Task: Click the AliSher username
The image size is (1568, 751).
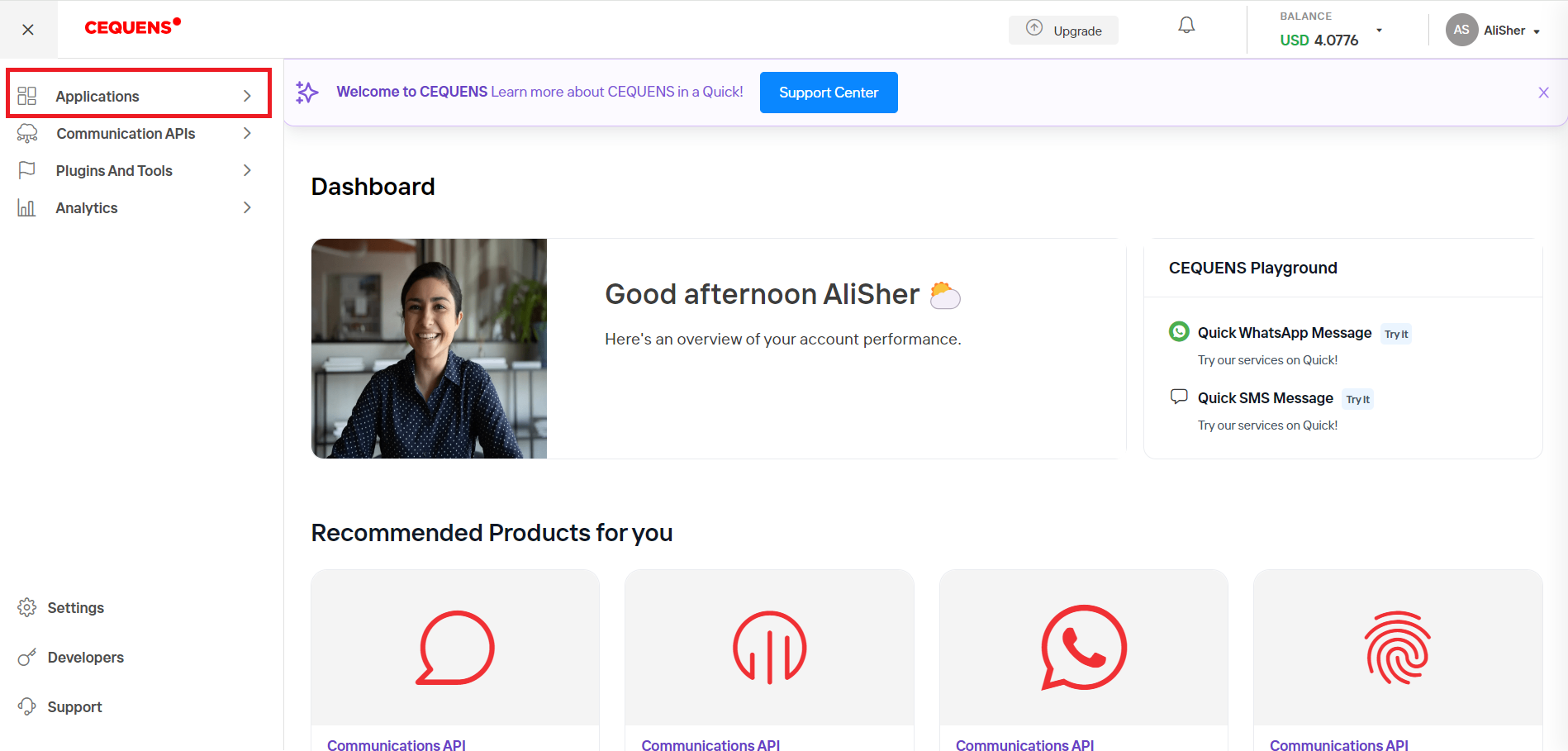Action: pyautogui.click(x=1504, y=30)
